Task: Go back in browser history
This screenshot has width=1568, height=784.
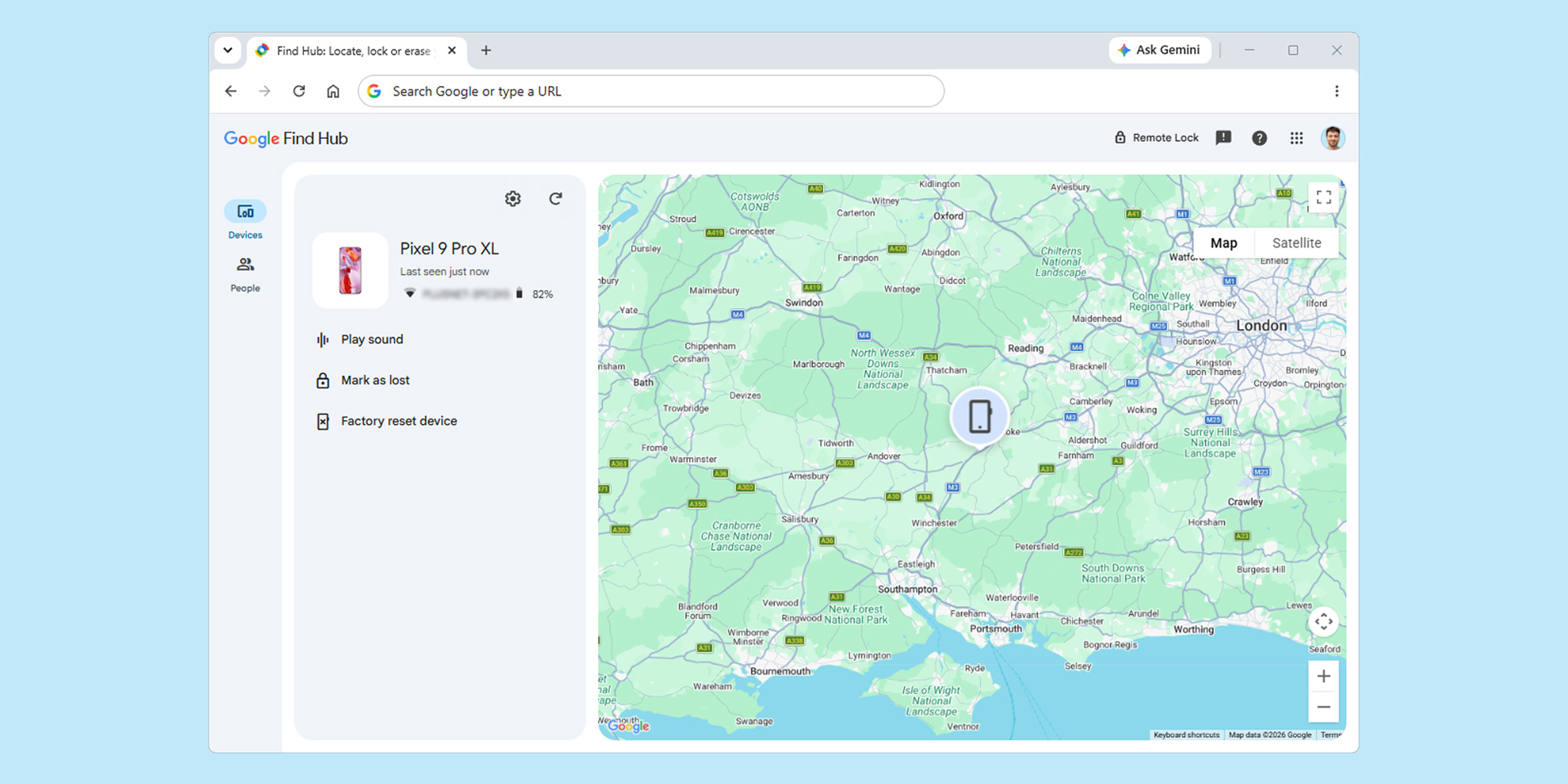Action: [230, 91]
